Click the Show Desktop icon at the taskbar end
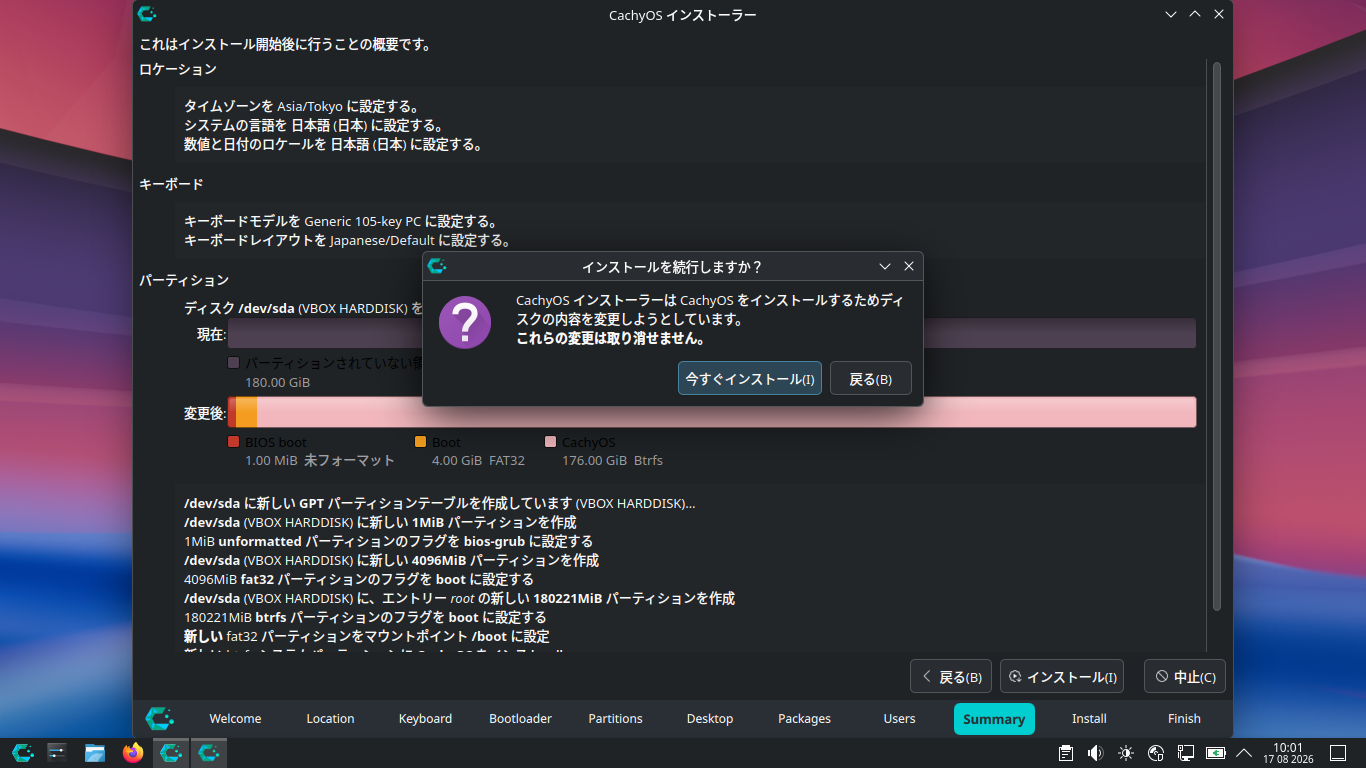Image resolution: width=1366 pixels, height=768 pixels. tap(1338, 753)
